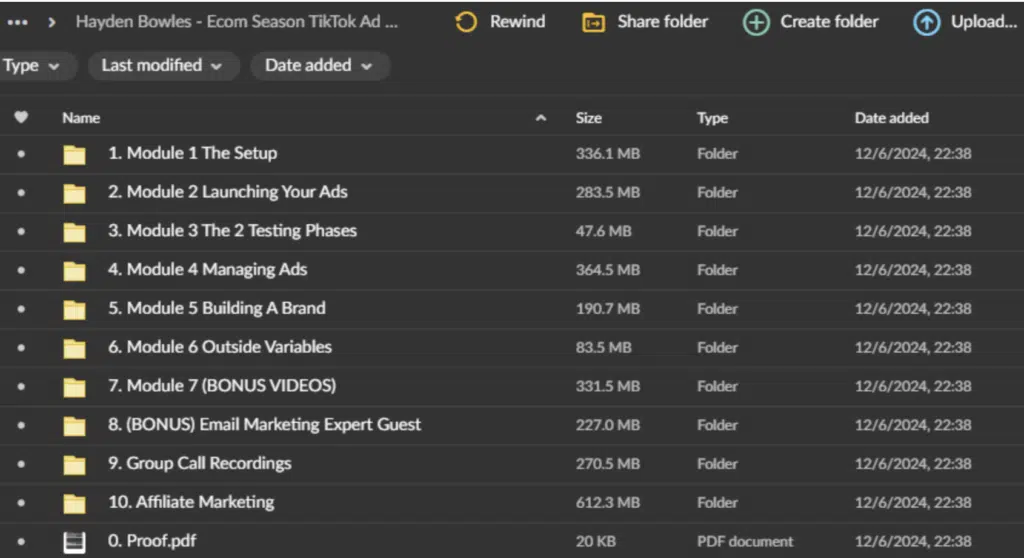The width and height of the screenshot is (1024, 558).
Task: Click the Rewind button label
Action: [517, 22]
